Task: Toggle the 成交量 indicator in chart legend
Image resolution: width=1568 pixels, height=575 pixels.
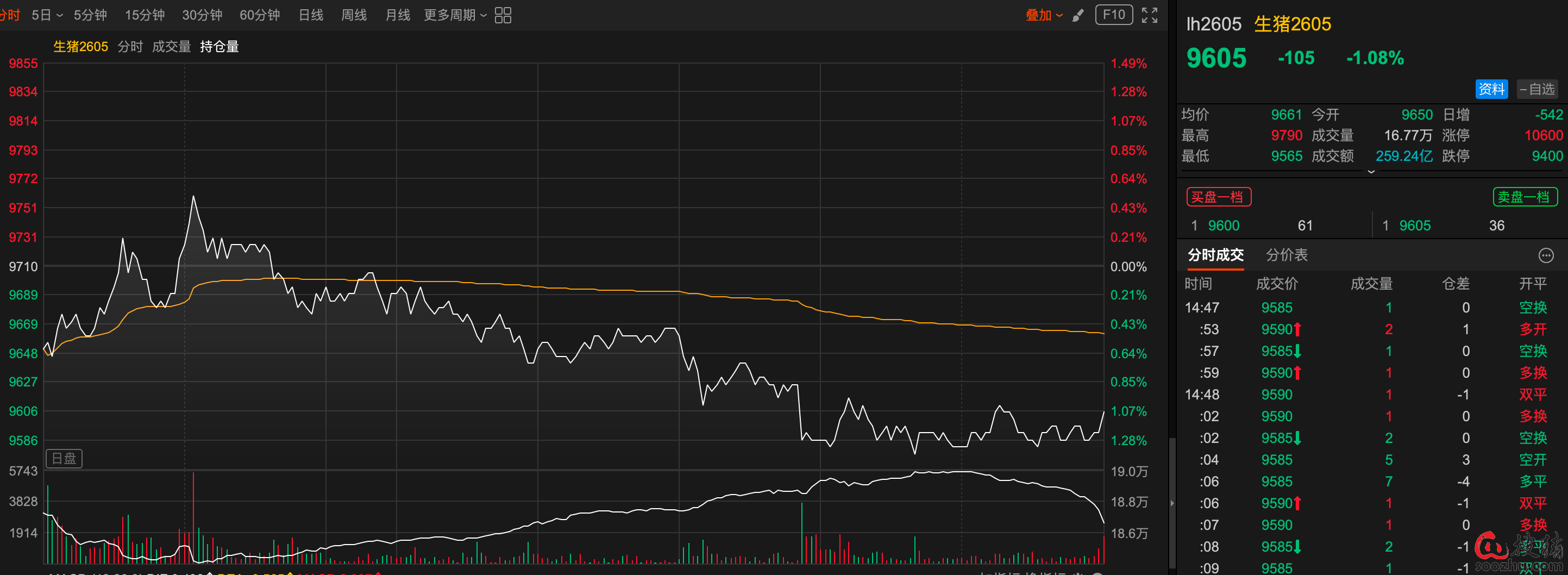Action: [x=171, y=47]
